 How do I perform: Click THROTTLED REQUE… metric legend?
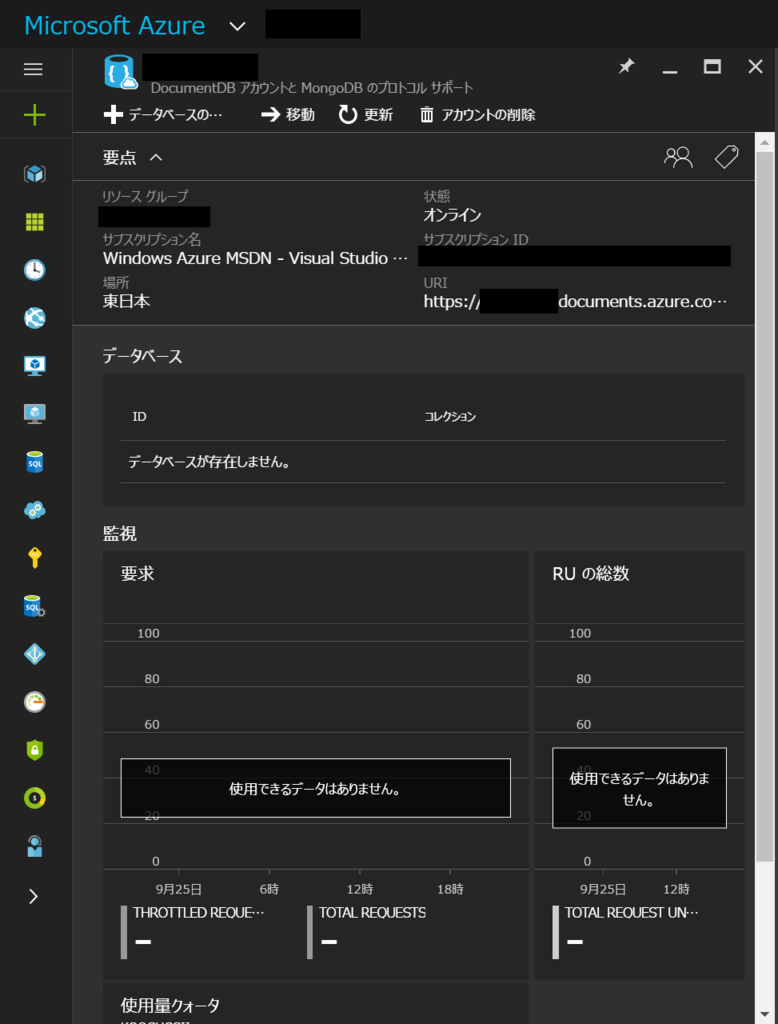coord(193,931)
